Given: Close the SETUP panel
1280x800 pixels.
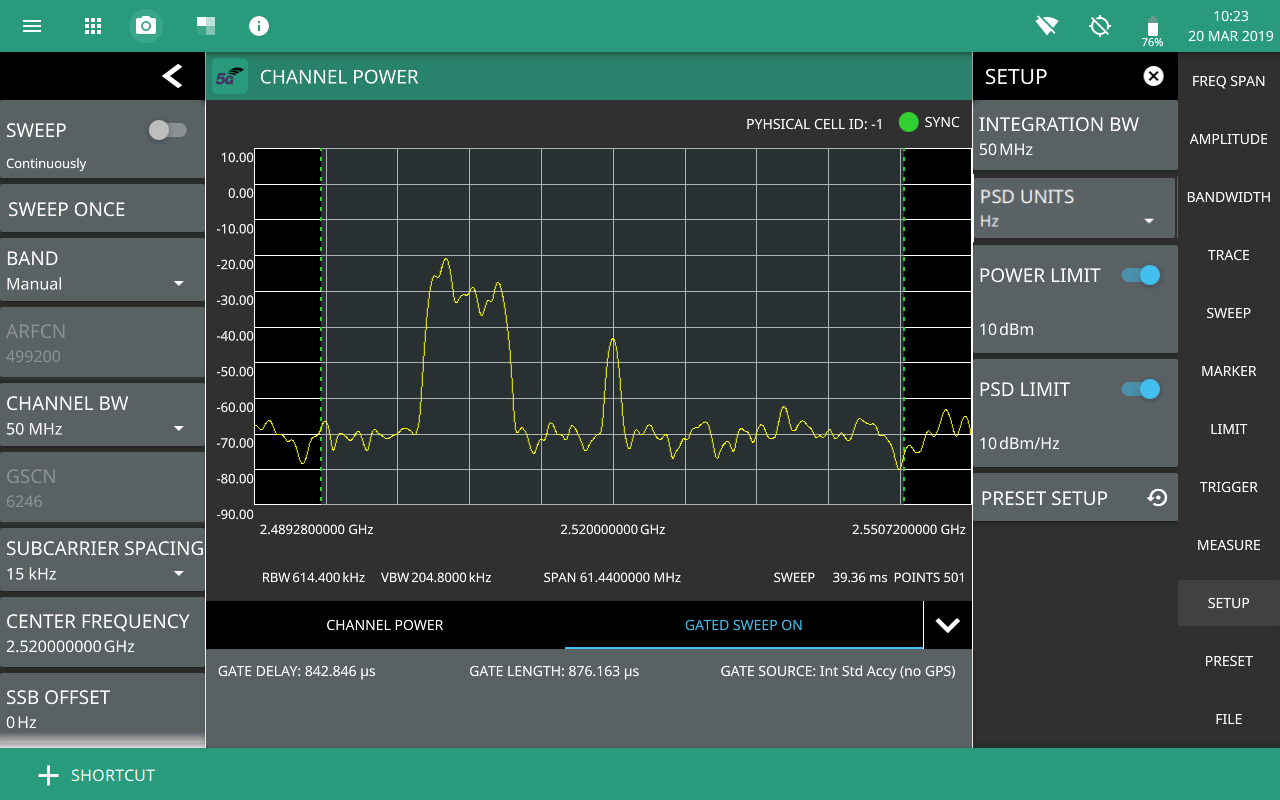Looking at the screenshot, I should tap(1153, 76).
